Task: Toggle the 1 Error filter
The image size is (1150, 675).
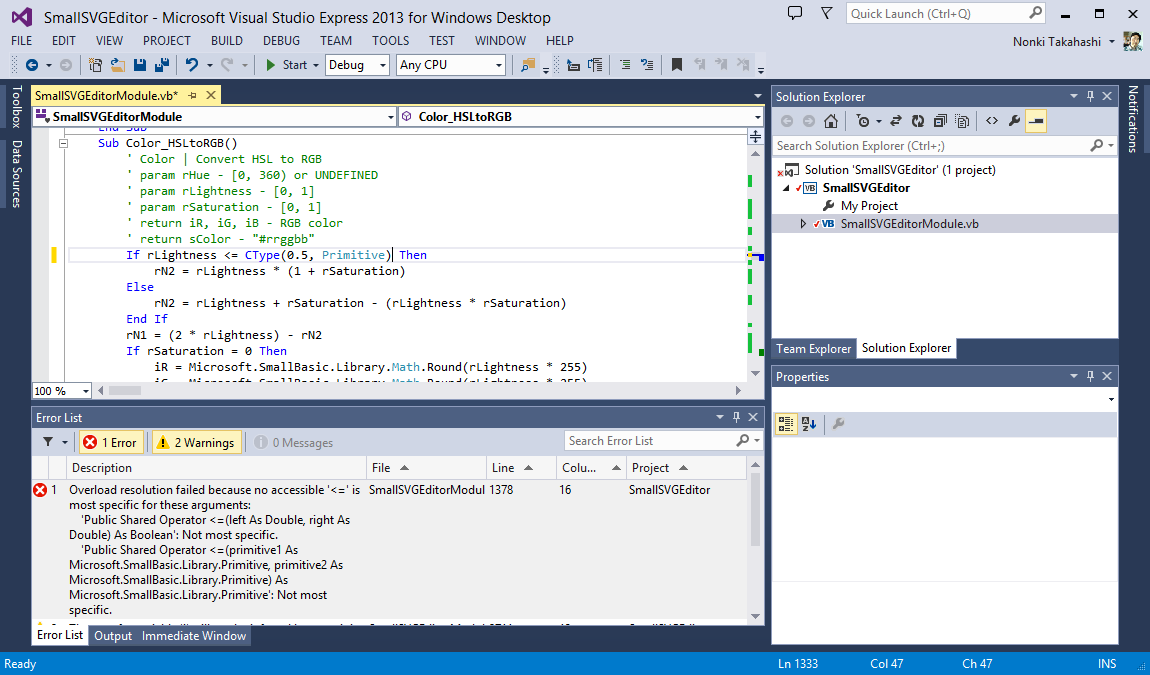Action: (111, 442)
